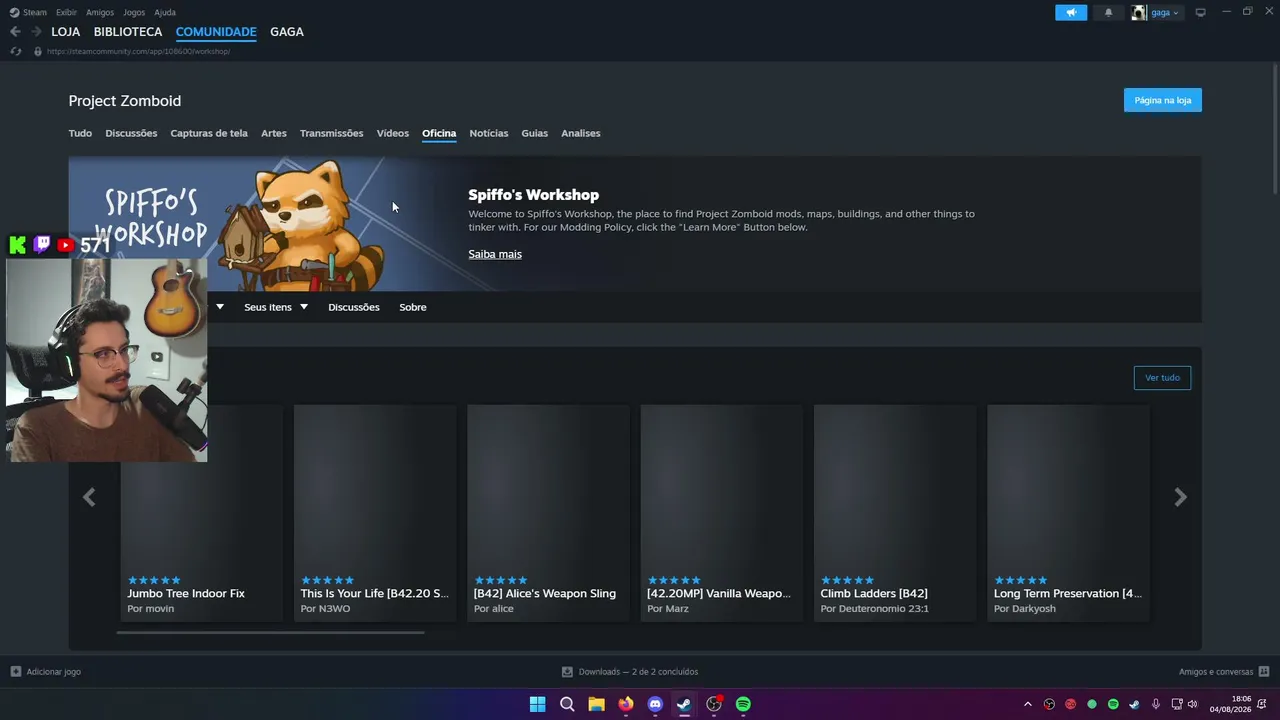This screenshot has height=720, width=1280.
Task: Switch to the Transmissões tab
Action: pyautogui.click(x=331, y=133)
